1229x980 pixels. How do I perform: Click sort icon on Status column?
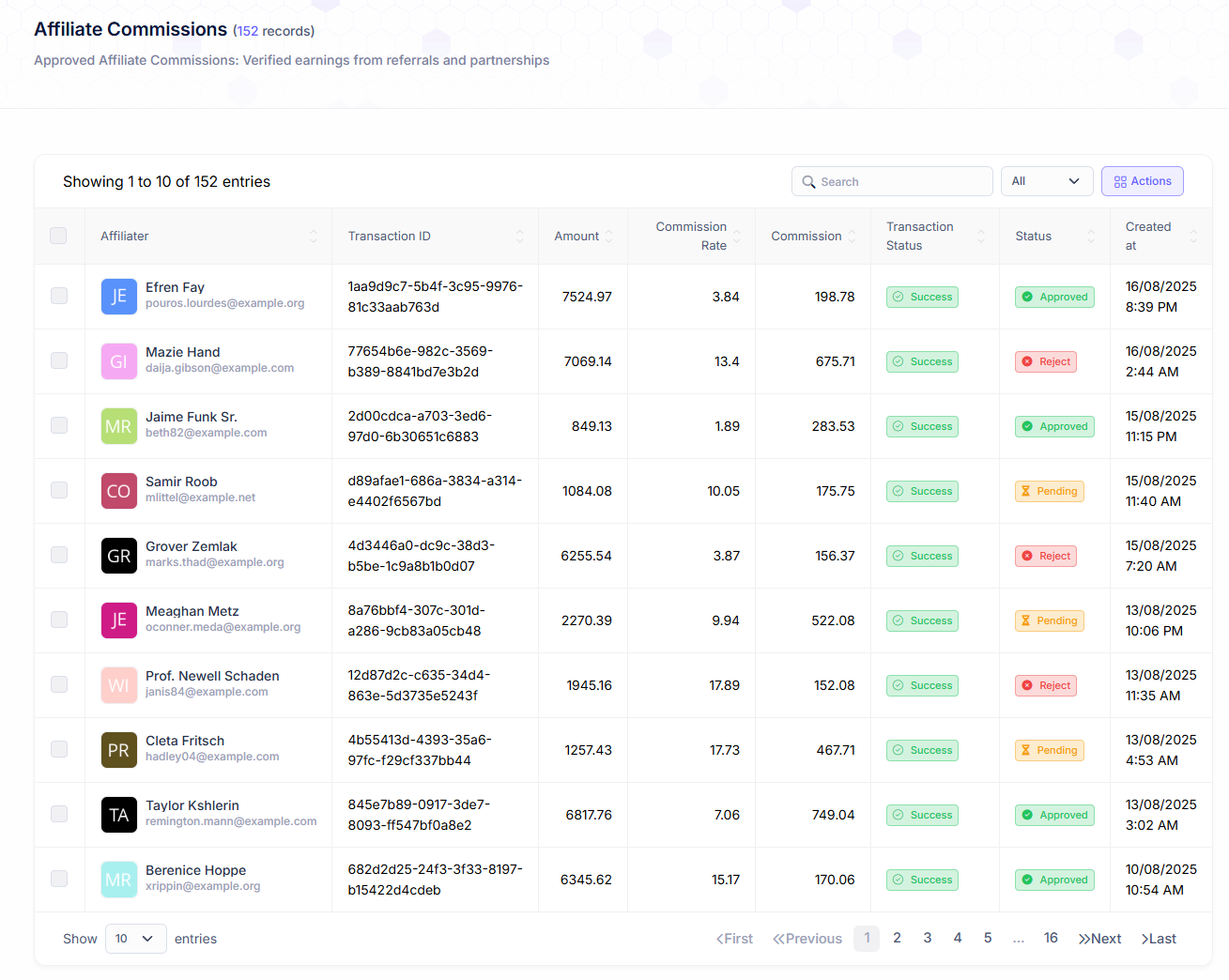(1091, 237)
